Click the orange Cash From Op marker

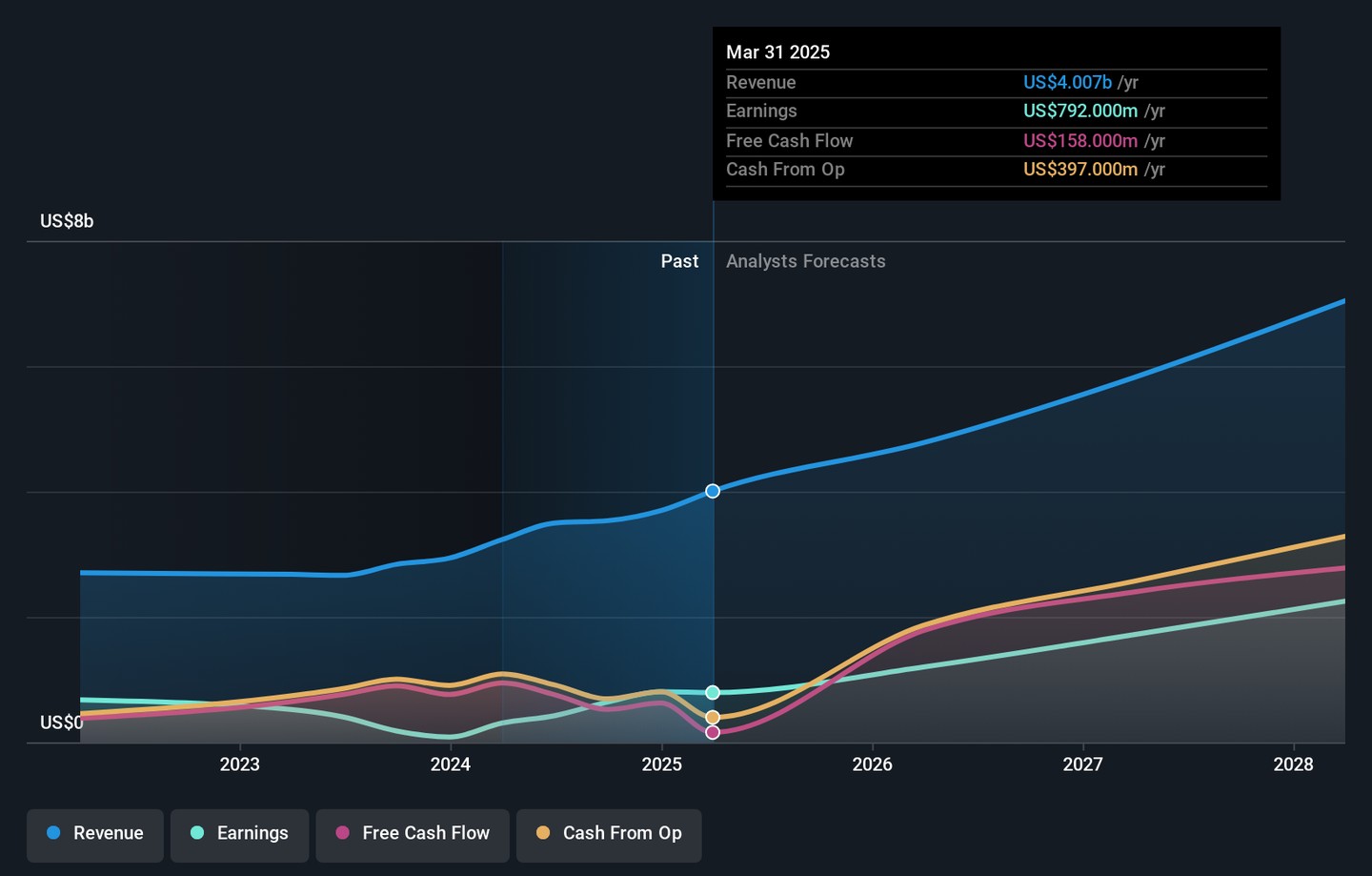(713, 717)
